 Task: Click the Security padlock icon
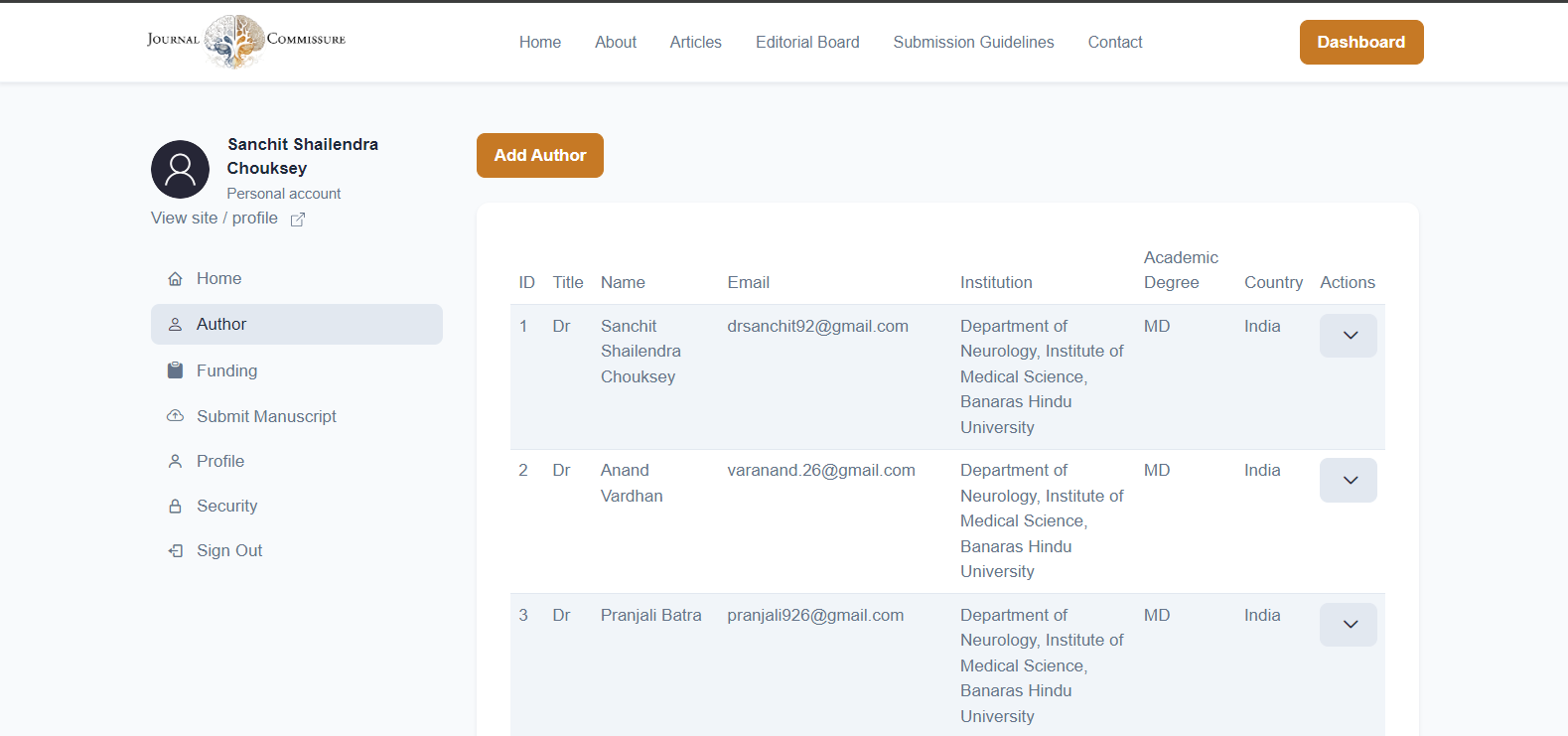pyautogui.click(x=176, y=507)
